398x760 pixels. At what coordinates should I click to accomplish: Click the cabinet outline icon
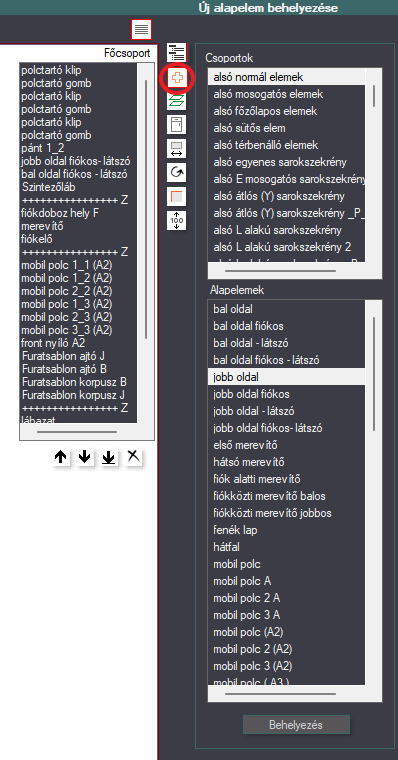click(x=176, y=124)
